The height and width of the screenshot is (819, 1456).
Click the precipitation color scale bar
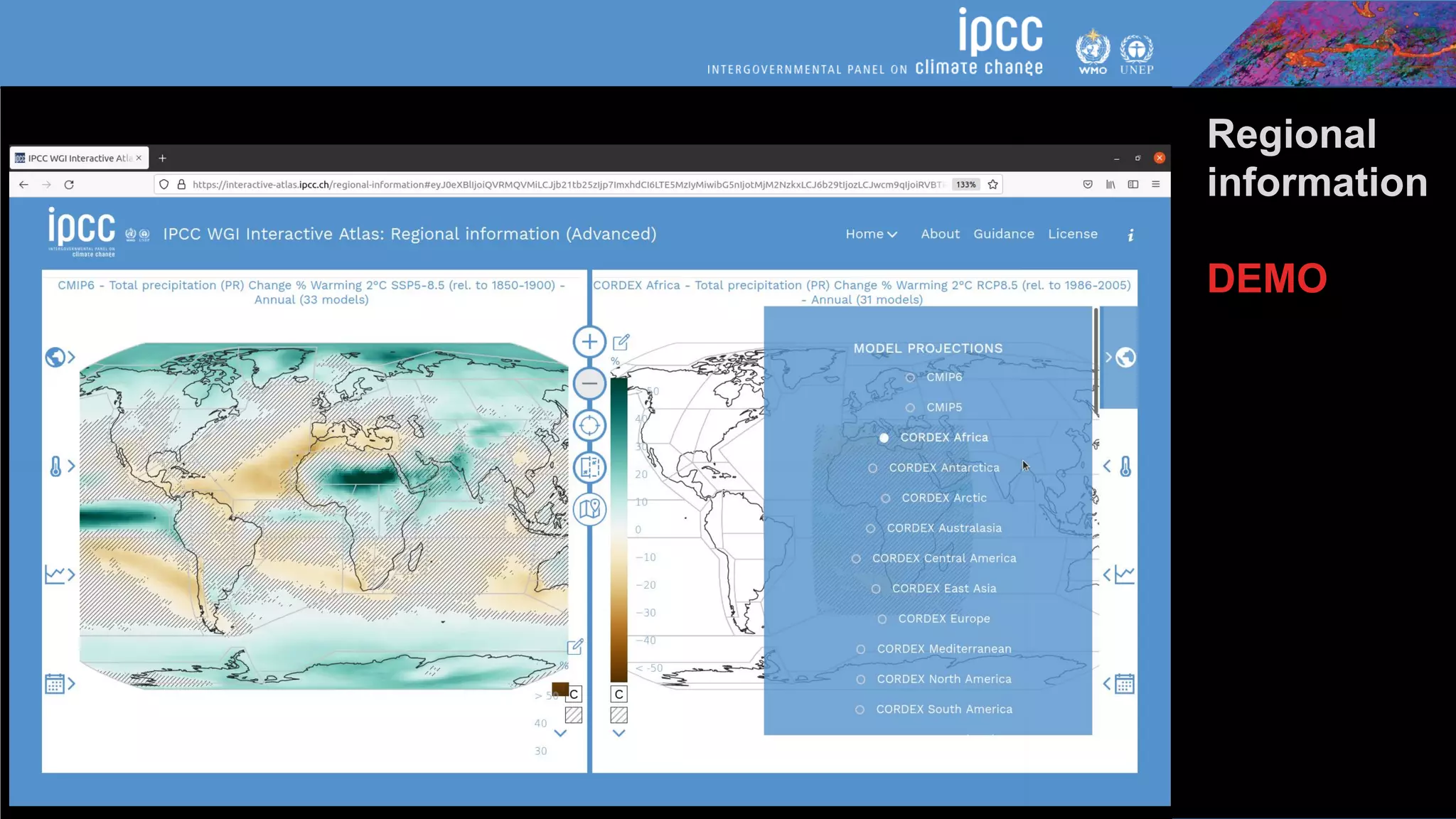[619, 530]
